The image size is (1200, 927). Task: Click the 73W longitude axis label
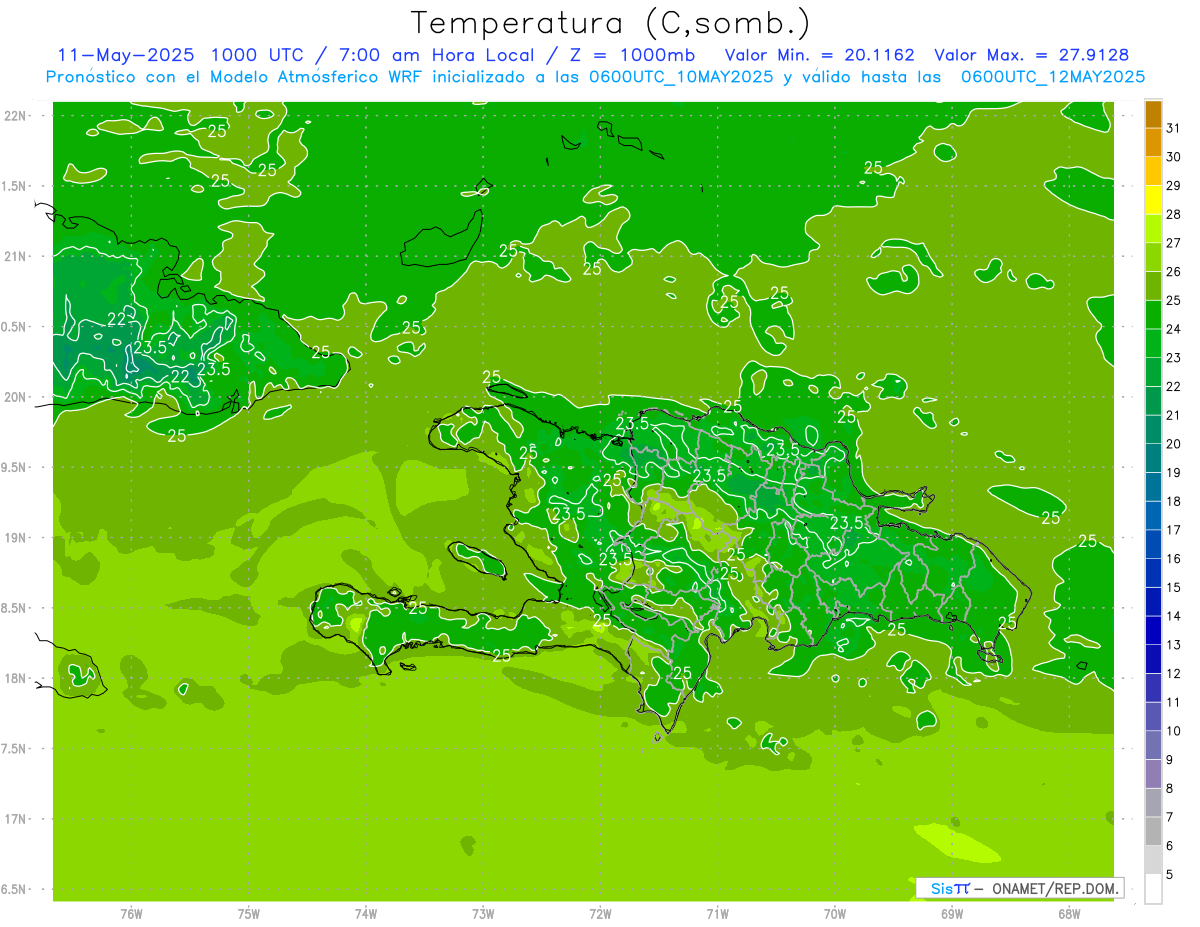(x=483, y=914)
